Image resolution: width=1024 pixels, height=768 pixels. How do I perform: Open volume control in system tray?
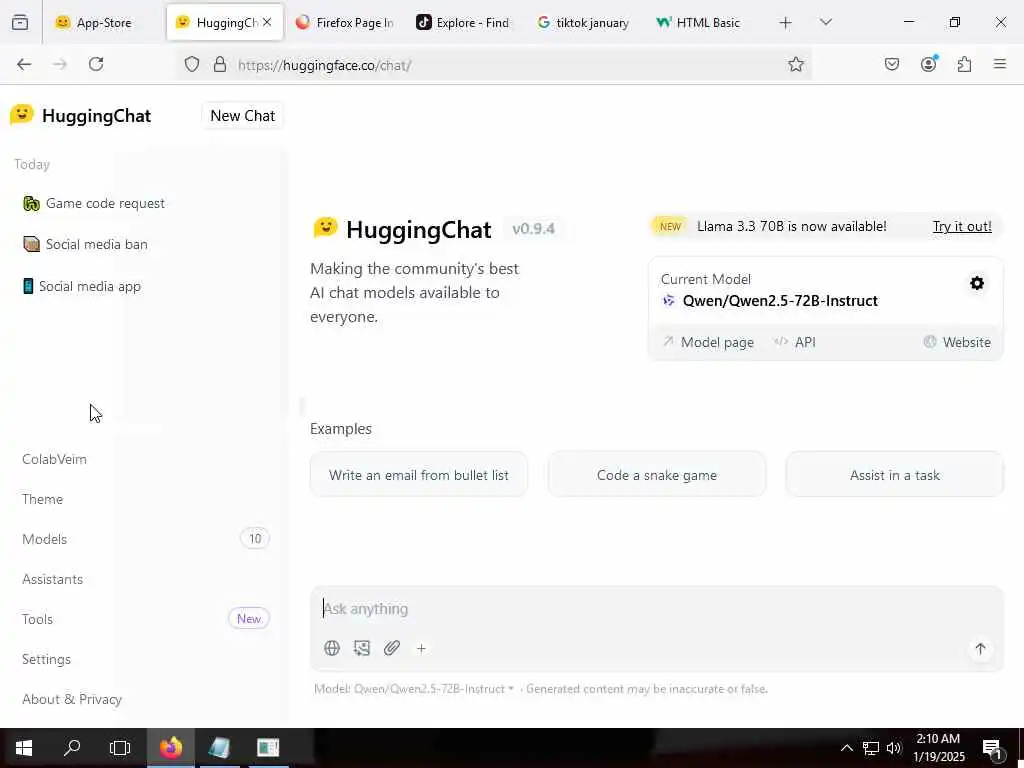click(894, 748)
